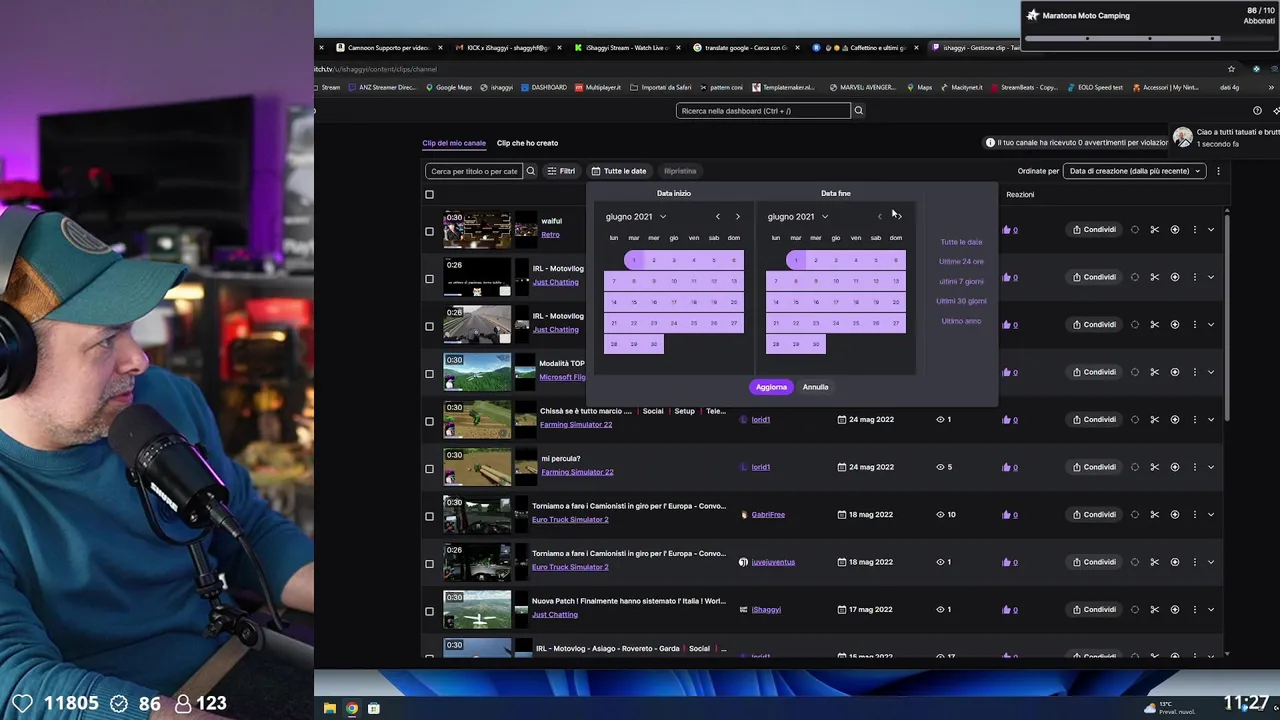
Task: Select the waifu clip checkbox
Action: tap(429, 231)
